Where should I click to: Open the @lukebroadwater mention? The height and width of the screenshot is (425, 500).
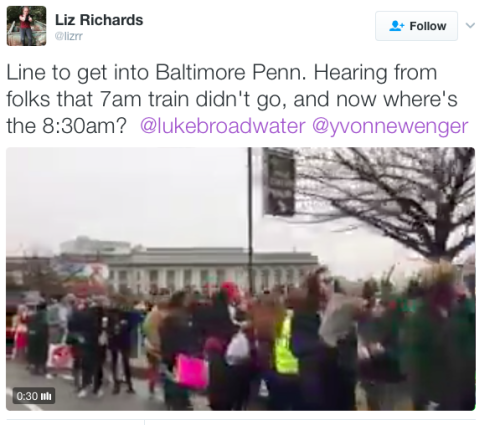222,126
